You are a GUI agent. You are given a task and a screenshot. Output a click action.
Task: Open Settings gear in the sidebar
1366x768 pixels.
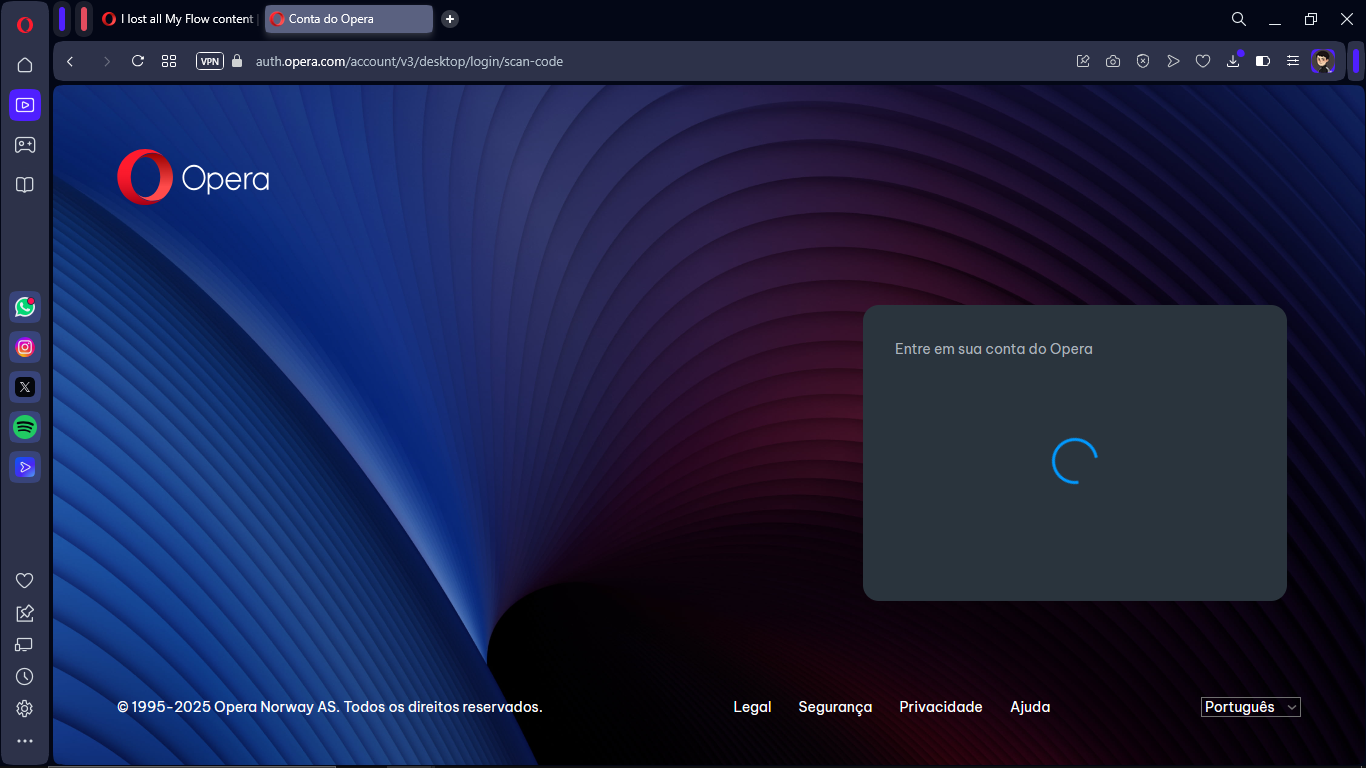25,709
